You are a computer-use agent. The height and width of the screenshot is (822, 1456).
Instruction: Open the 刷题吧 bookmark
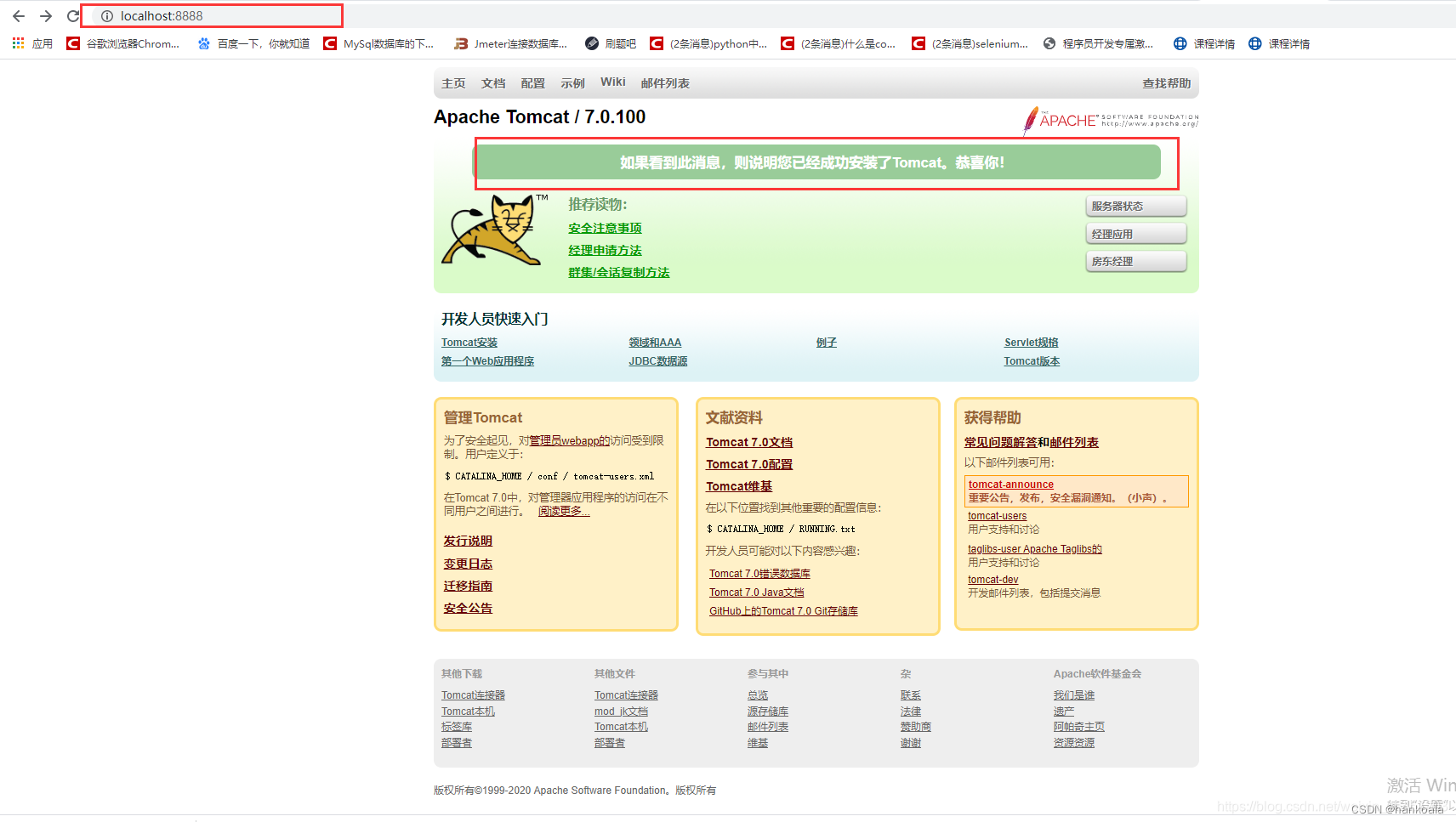click(611, 43)
